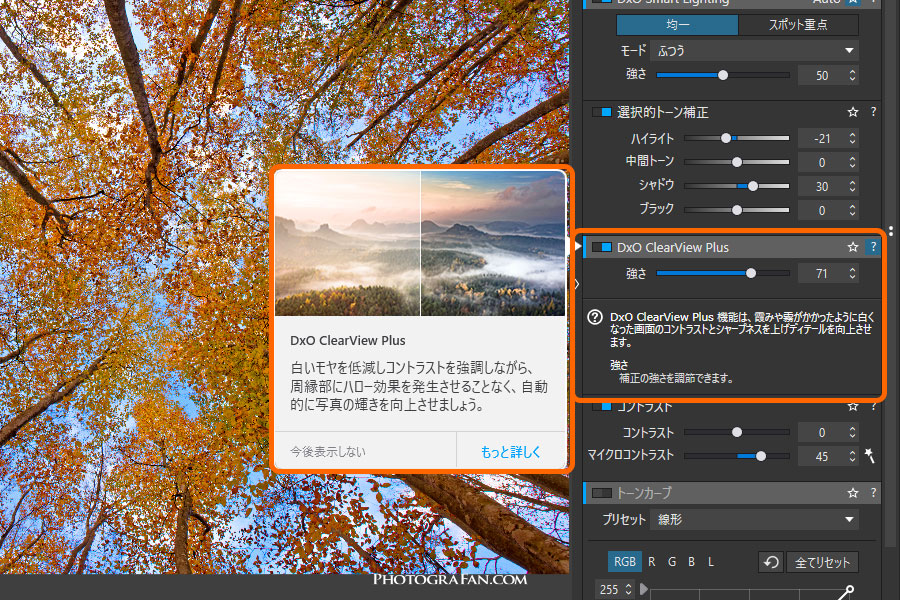Click the マイクロコントラスト slider handle
The width and height of the screenshot is (900, 600).
click(761, 456)
